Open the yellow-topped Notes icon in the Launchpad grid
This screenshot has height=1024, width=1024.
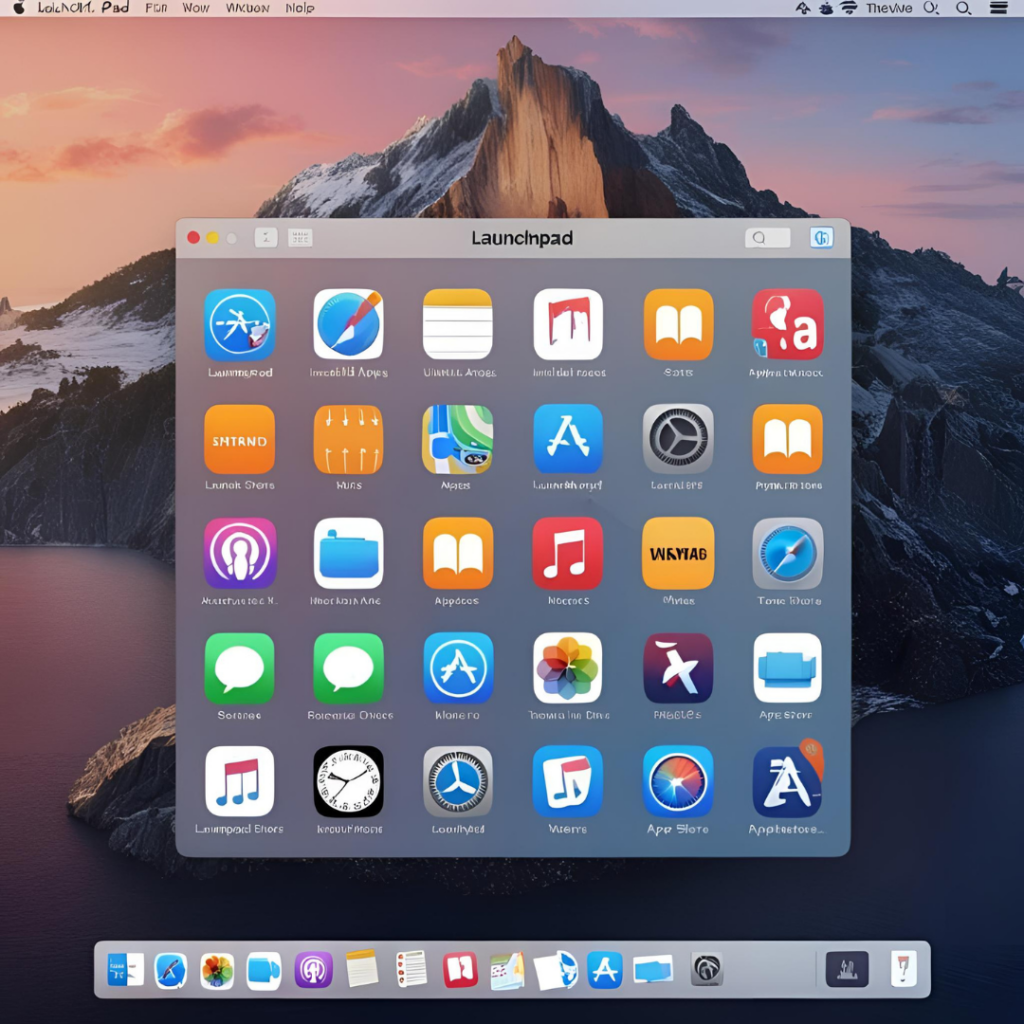coord(457,325)
